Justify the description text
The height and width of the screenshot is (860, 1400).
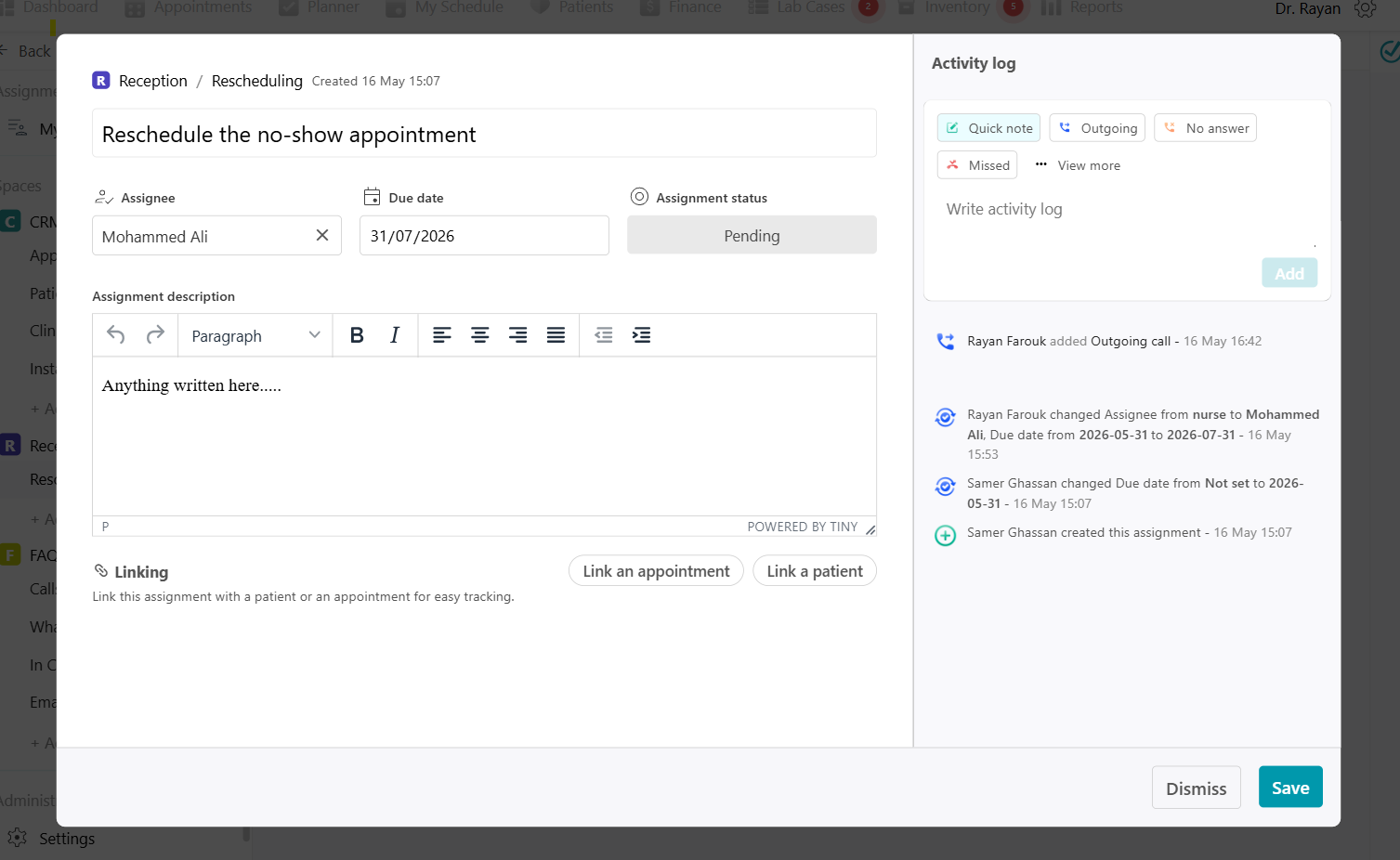[x=556, y=335]
